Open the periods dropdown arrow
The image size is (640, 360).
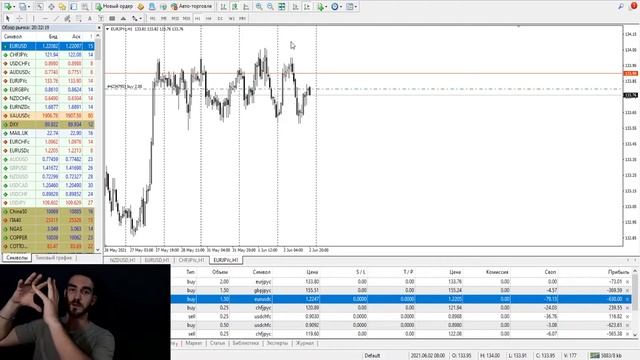tap(341, 7)
